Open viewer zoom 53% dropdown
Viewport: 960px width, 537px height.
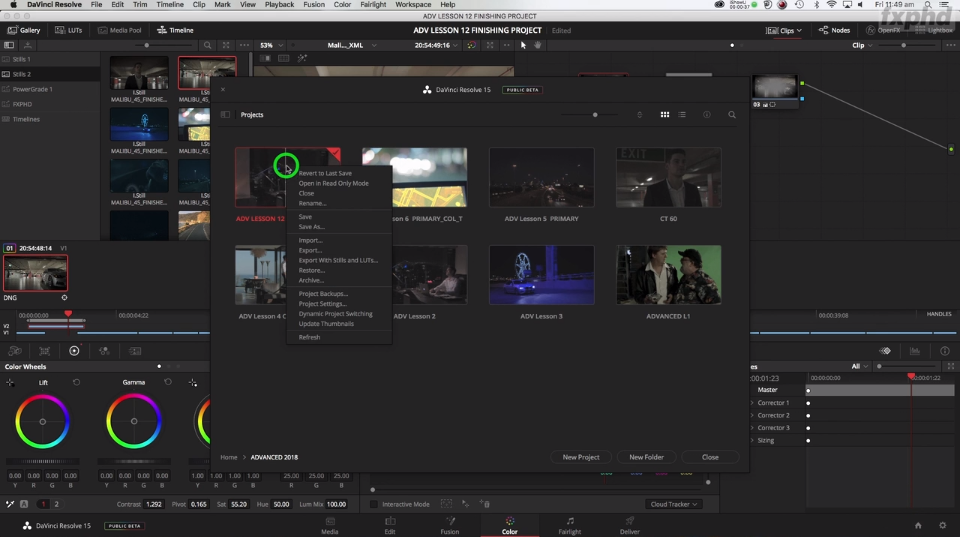pos(271,45)
